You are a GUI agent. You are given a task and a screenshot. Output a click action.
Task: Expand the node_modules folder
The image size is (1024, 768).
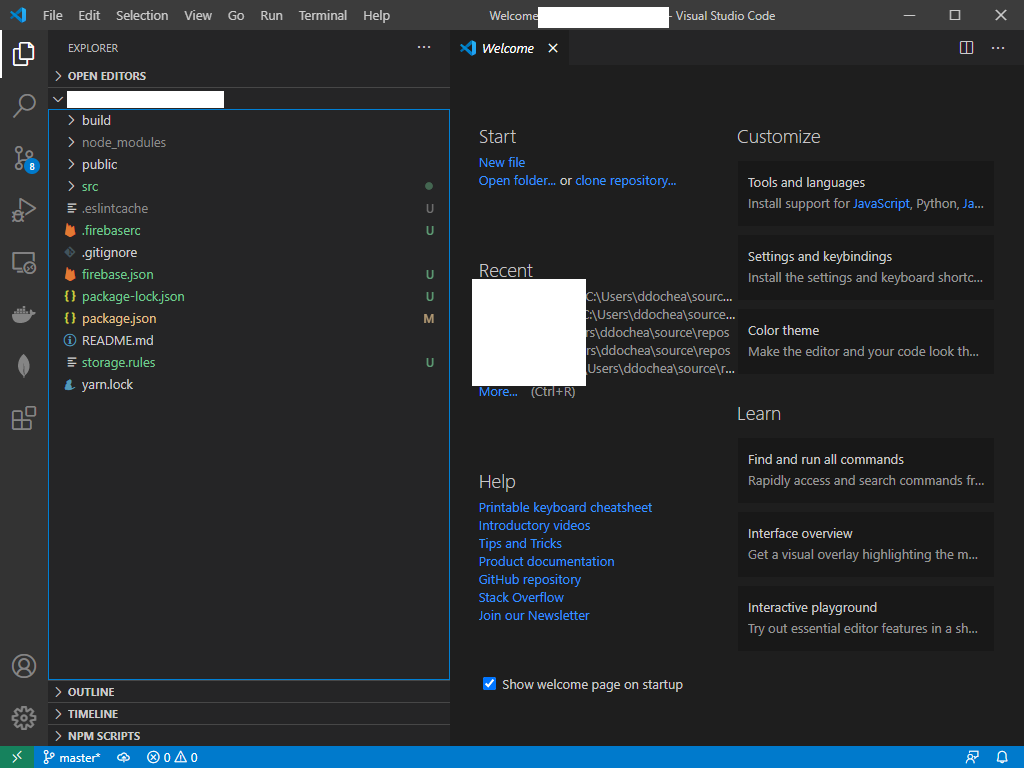click(x=249, y=142)
